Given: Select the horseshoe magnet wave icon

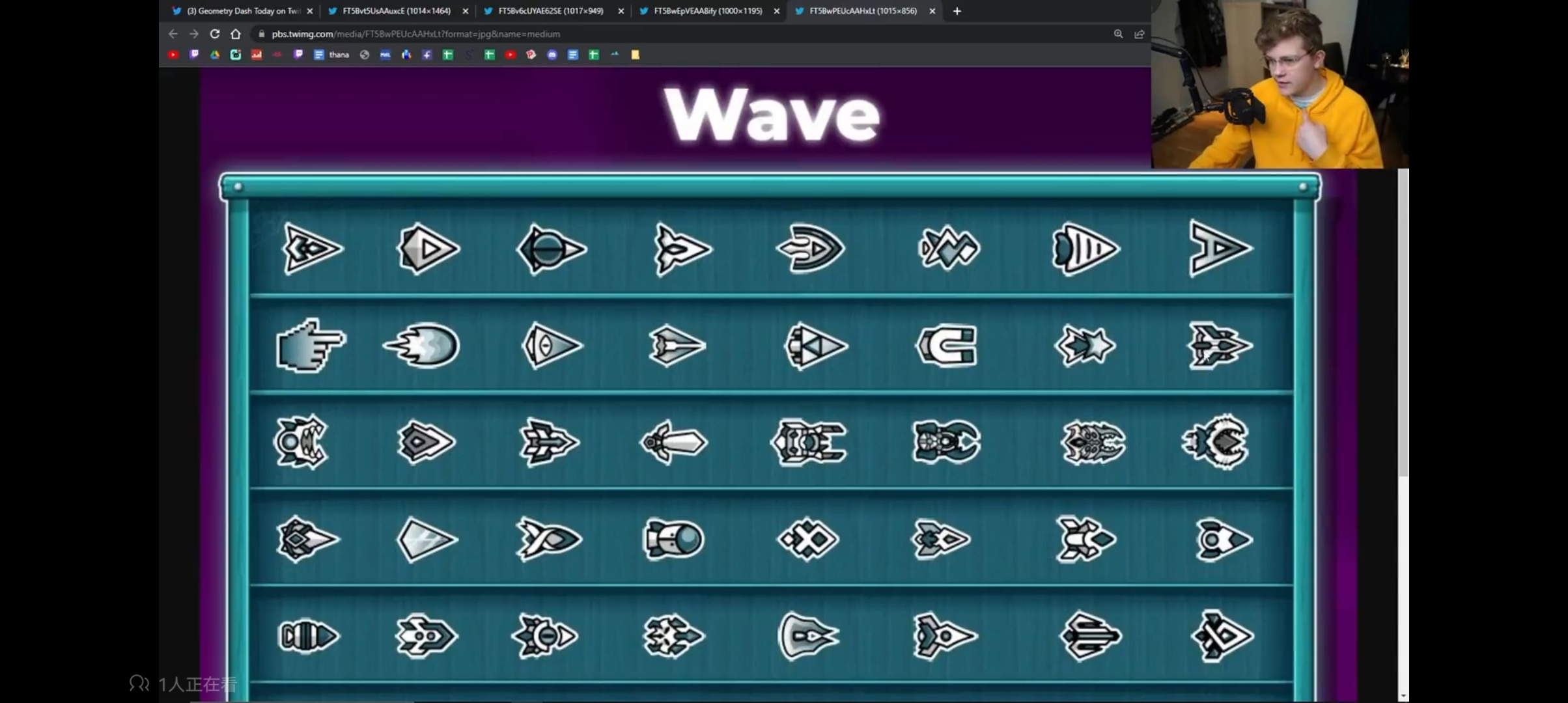Looking at the screenshot, I should tap(947, 346).
